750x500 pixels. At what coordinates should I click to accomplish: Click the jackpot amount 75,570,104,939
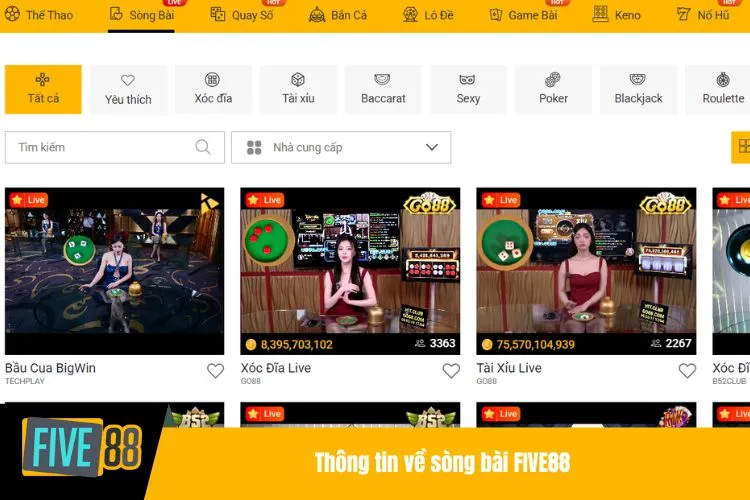(x=536, y=344)
